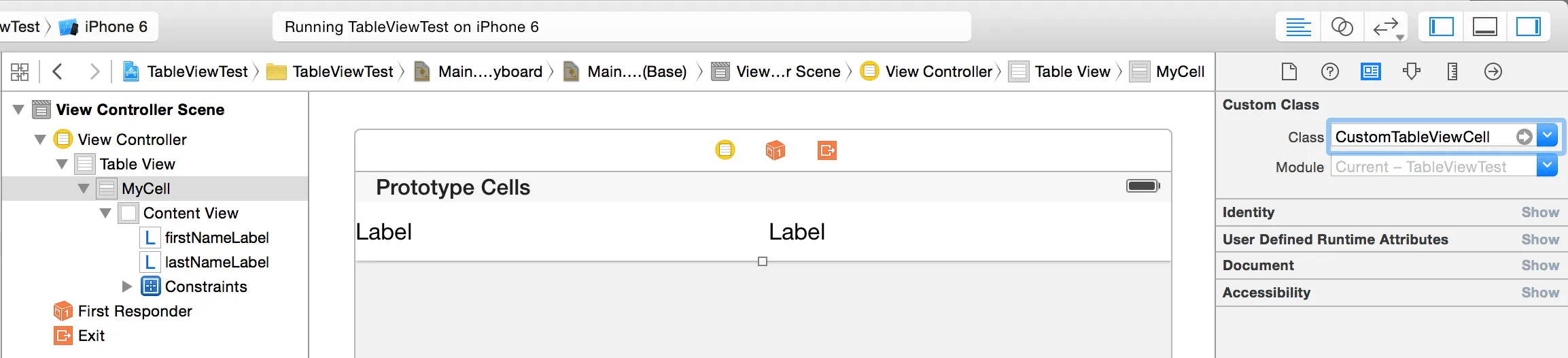Open the Attributes inspector tab
Screen dimensions: 1568x358
(x=1412, y=71)
